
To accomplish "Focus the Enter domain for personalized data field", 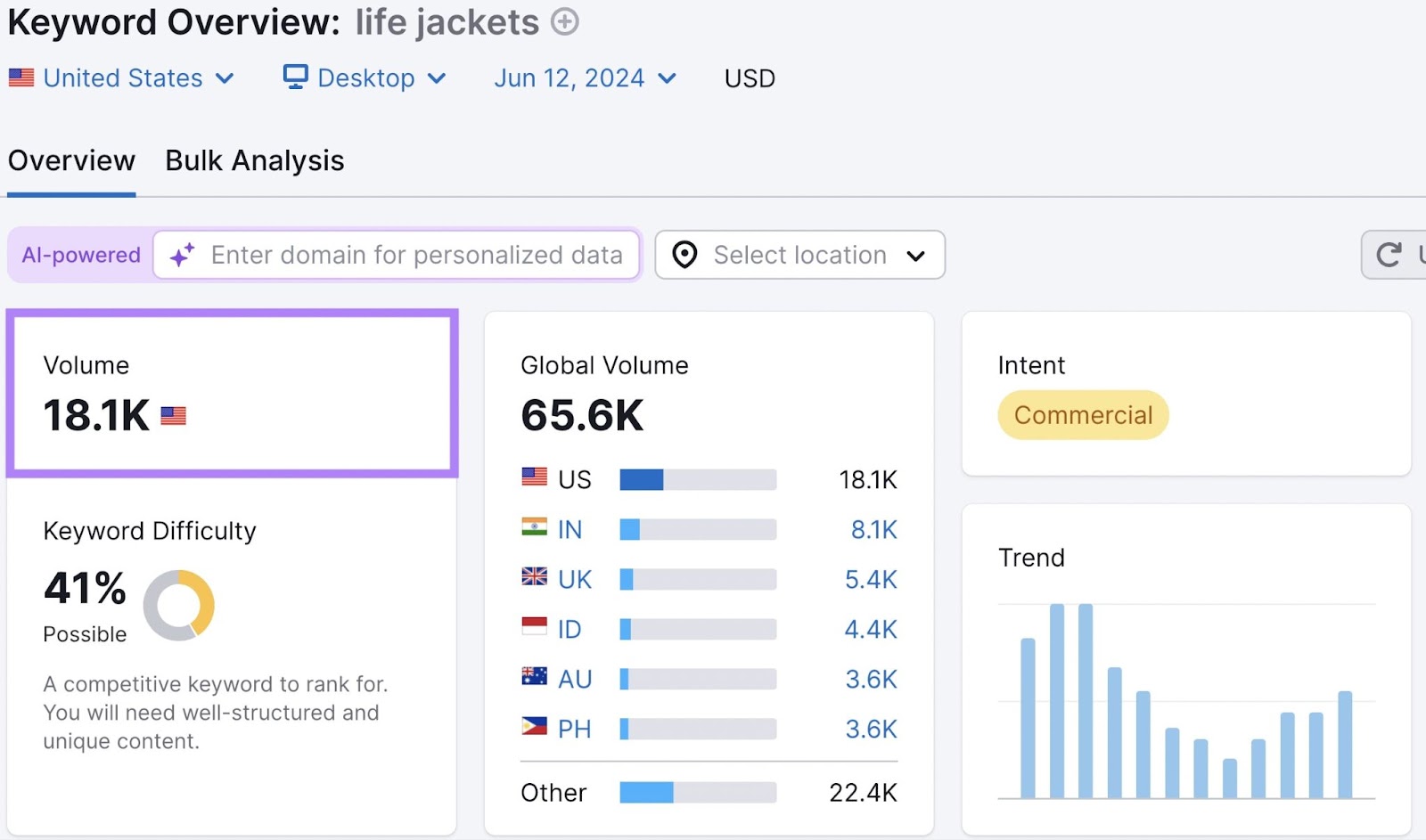I will [x=397, y=255].
